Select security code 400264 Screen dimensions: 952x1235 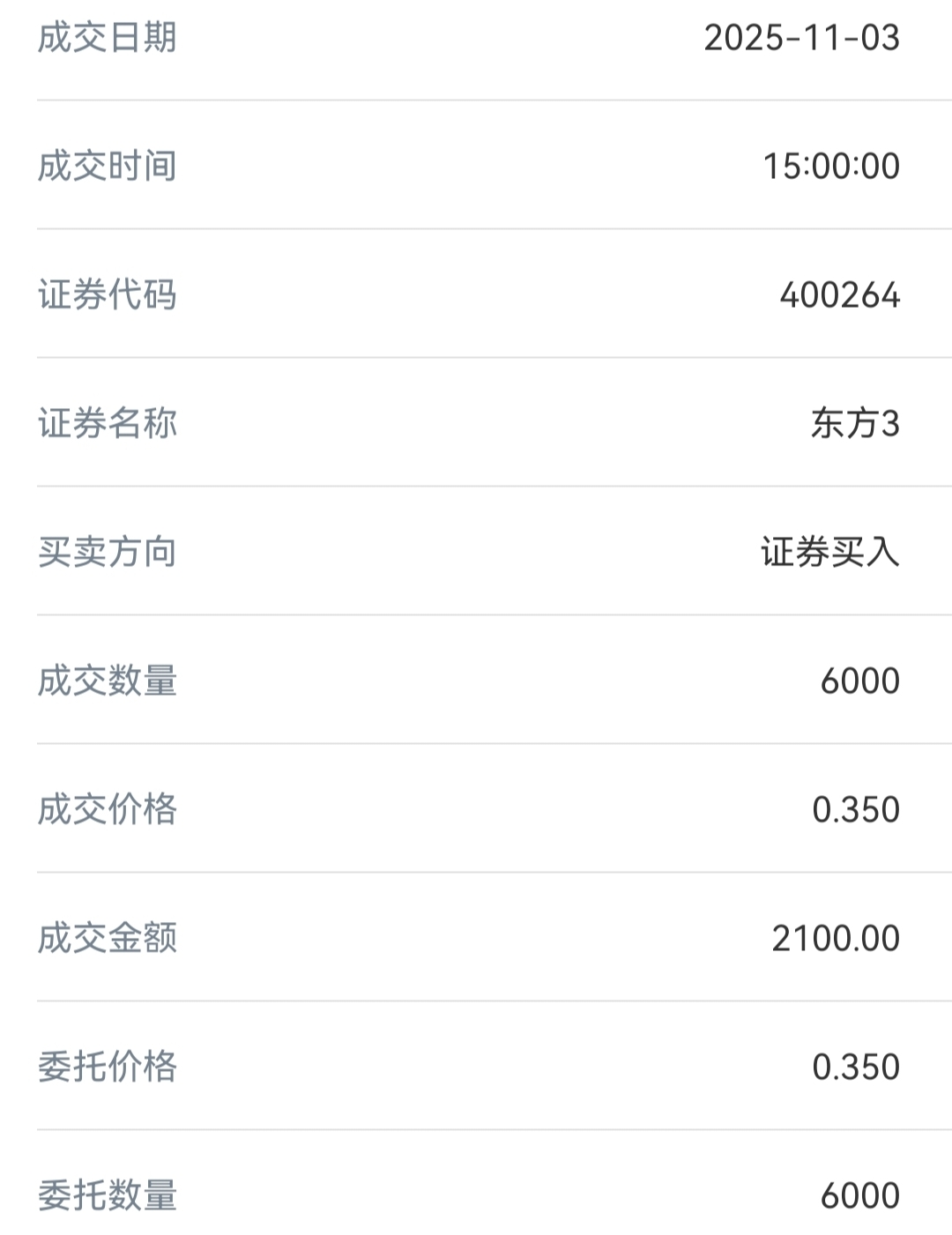[840, 295]
